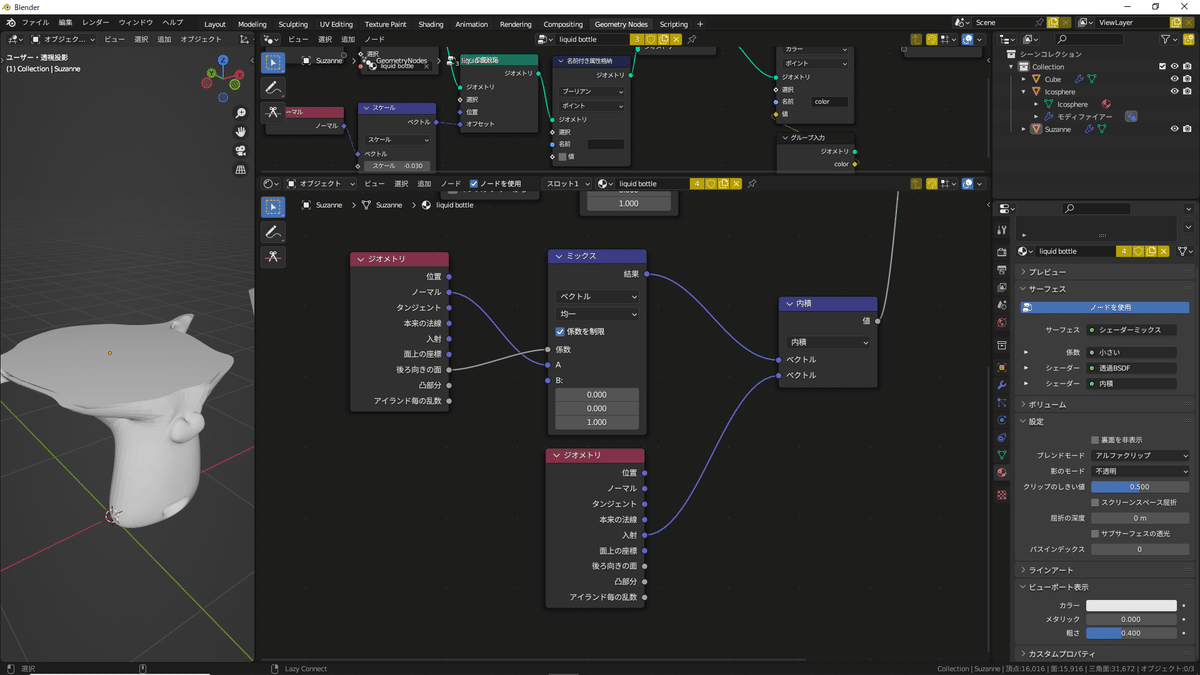Select the Links Cut tool in geometry node editor
Viewport: 1200px width, 675px height.
[273, 113]
